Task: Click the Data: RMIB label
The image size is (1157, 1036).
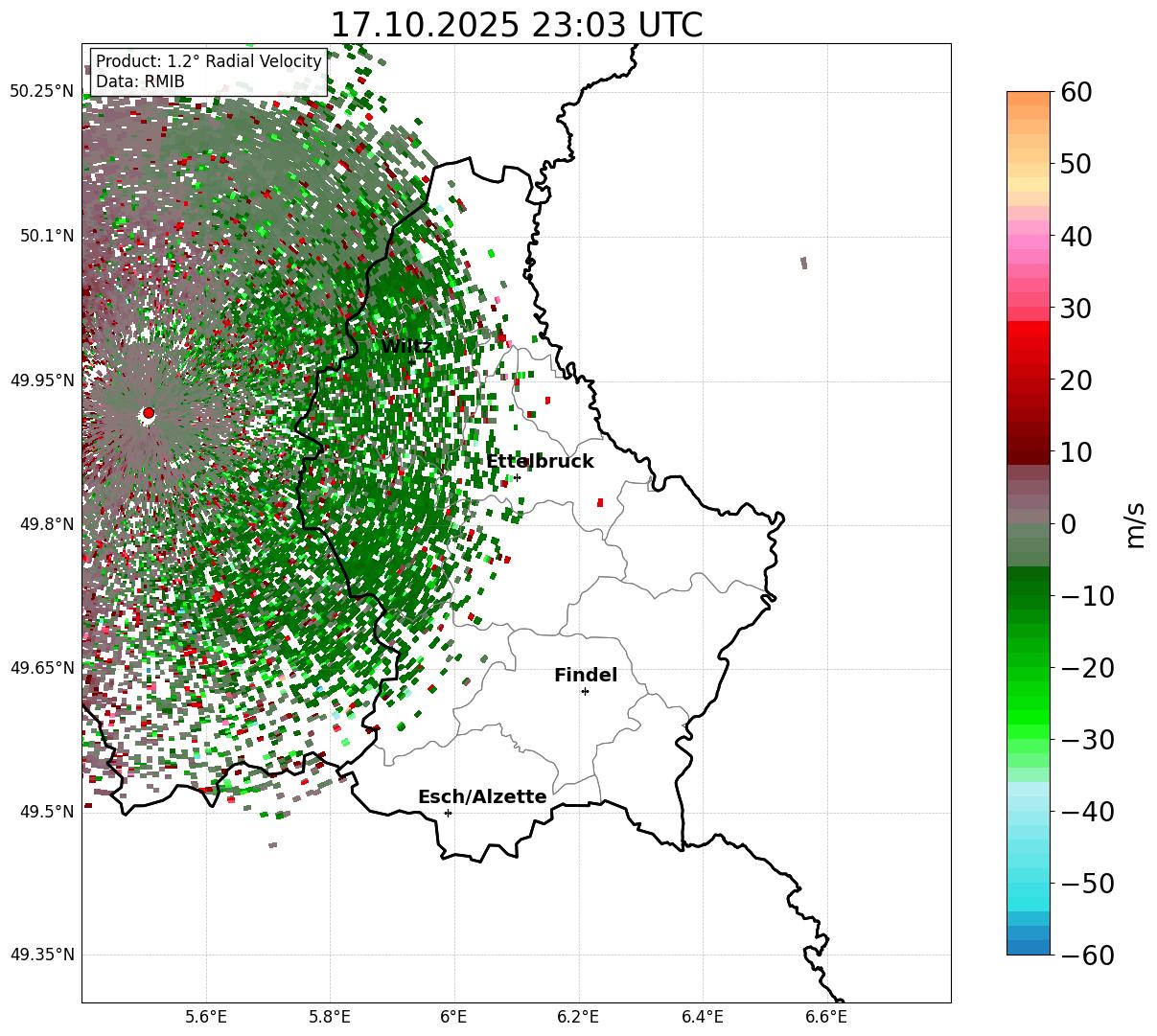Action: [x=140, y=81]
